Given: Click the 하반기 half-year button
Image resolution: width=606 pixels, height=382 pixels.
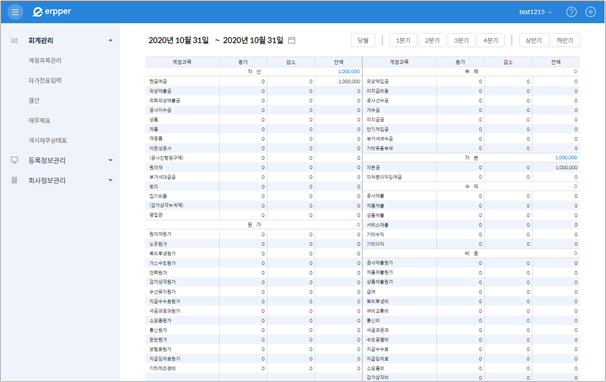Looking at the screenshot, I should tap(565, 40).
